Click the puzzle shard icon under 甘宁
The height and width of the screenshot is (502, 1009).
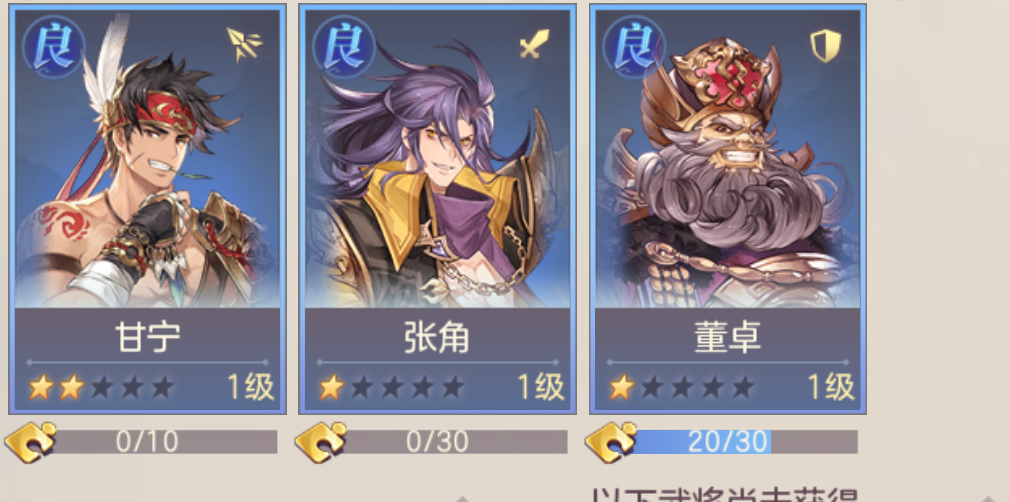click(x=30, y=442)
